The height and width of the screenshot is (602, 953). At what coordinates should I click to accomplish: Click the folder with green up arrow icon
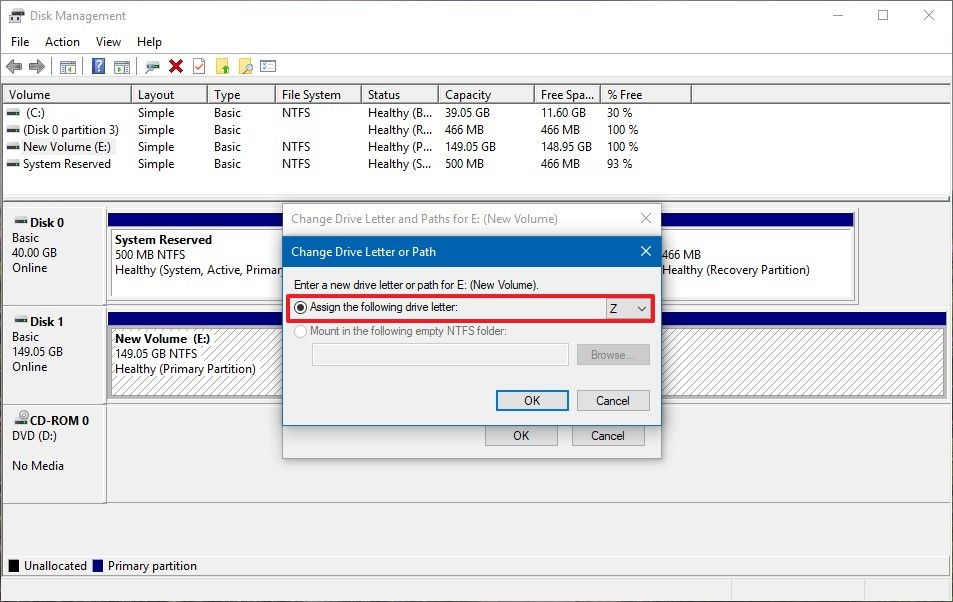click(x=221, y=66)
